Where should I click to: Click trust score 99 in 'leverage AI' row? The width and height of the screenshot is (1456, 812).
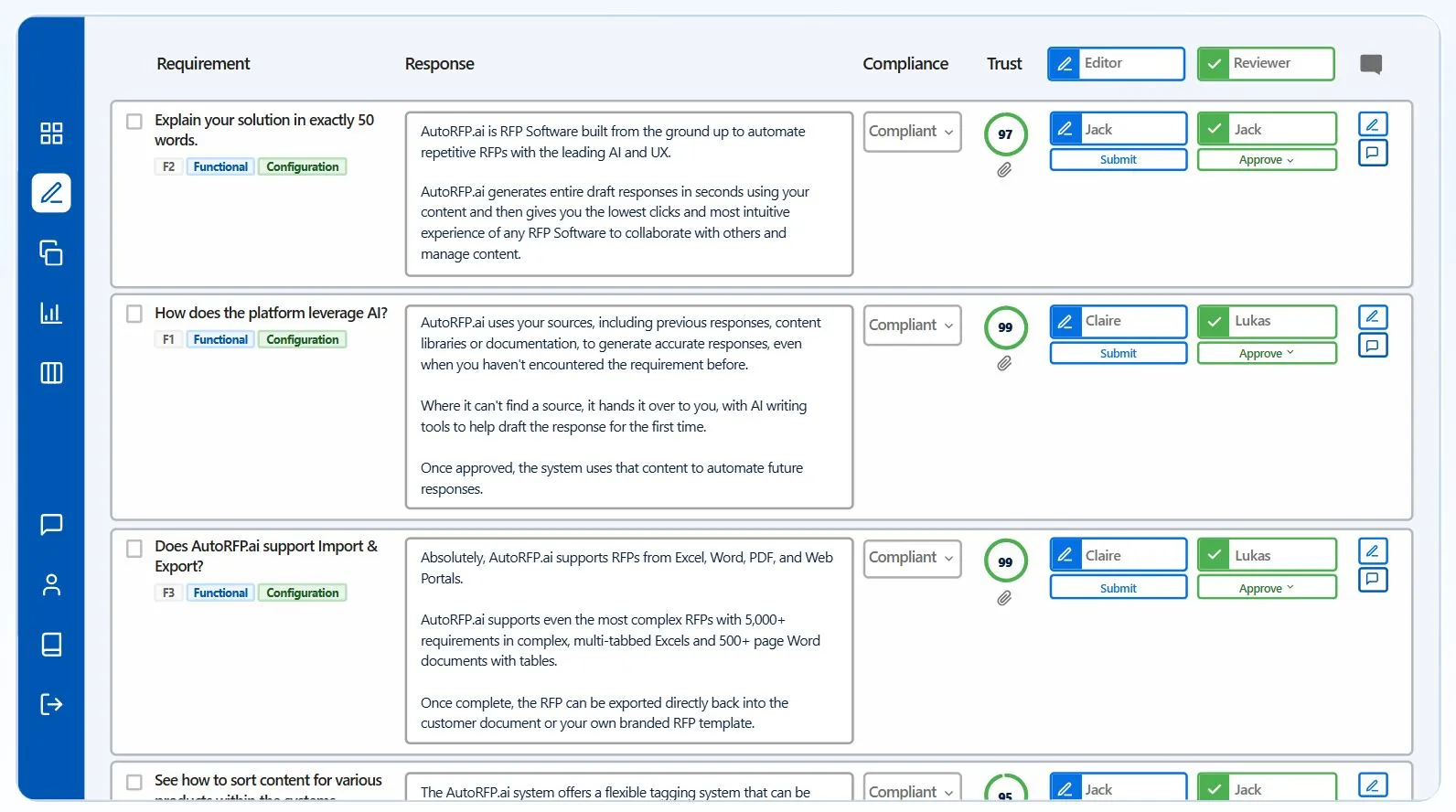pos(1005,327)
